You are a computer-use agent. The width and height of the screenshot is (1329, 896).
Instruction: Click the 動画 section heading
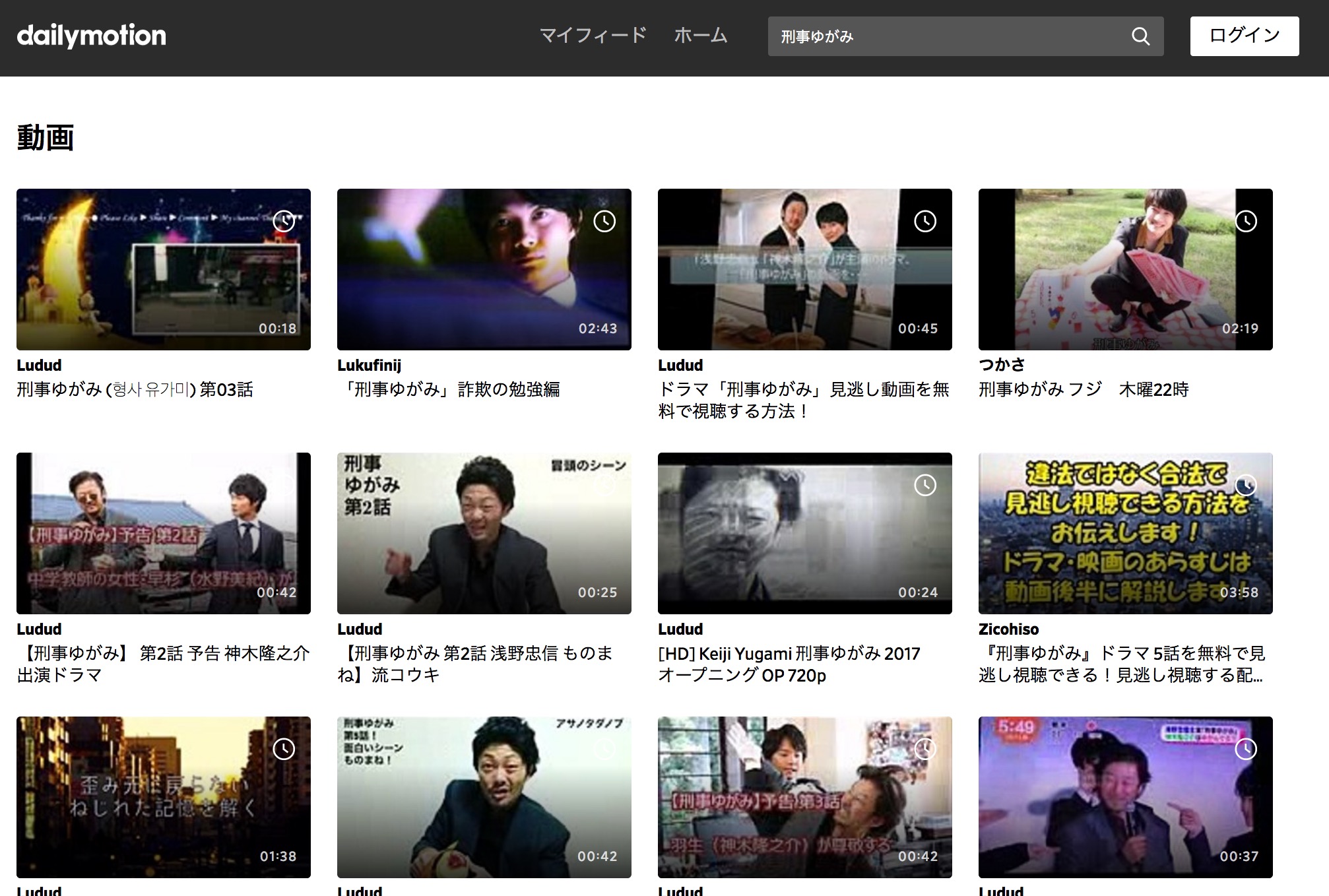pos(45,137)
